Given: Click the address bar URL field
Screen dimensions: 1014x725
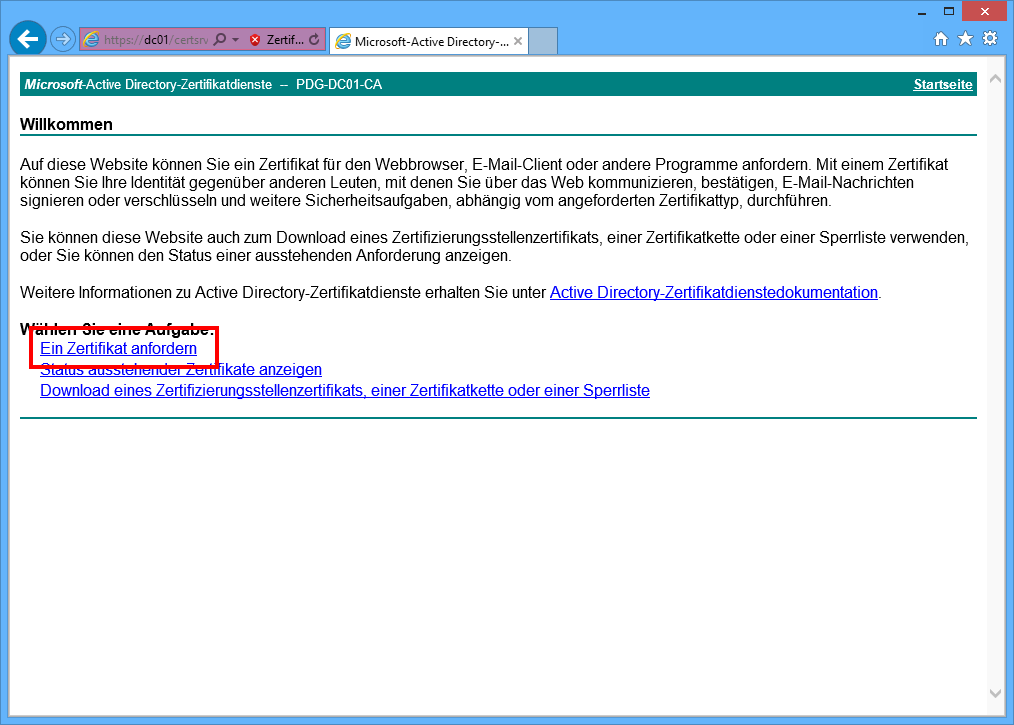Looking at the screenshot, I should (x=155, y=40).
